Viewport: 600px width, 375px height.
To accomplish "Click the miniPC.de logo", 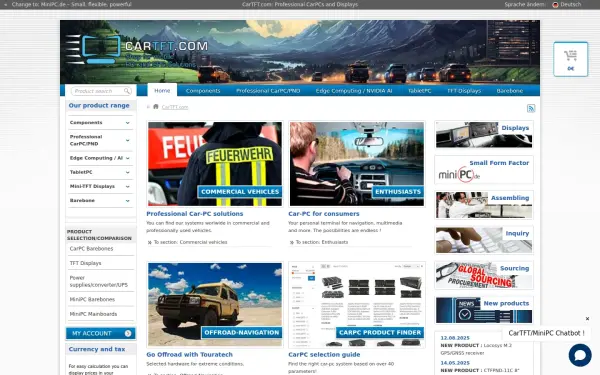I will [459, 175].
